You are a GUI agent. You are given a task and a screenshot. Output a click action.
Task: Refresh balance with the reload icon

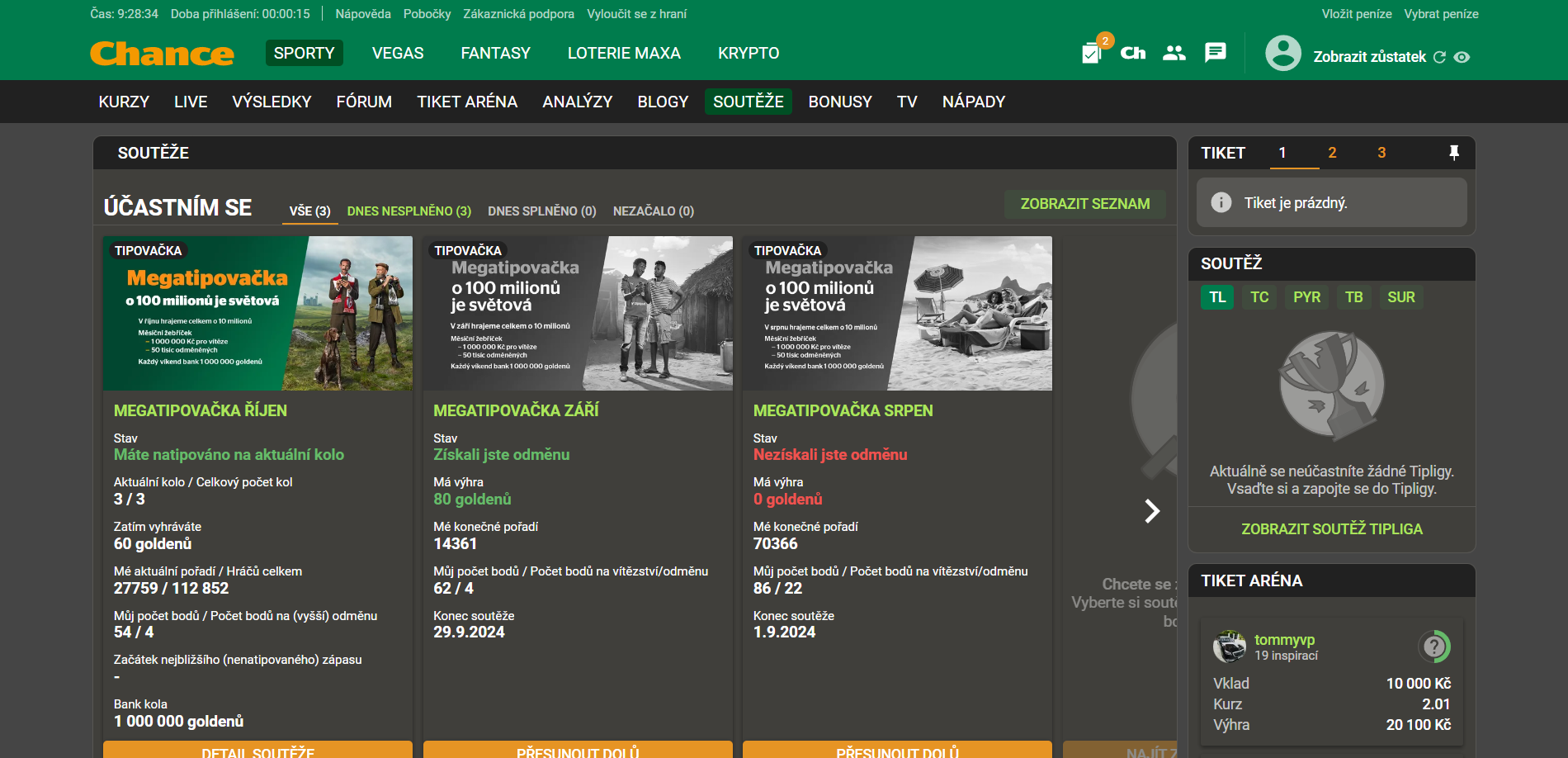[1439, 57]
